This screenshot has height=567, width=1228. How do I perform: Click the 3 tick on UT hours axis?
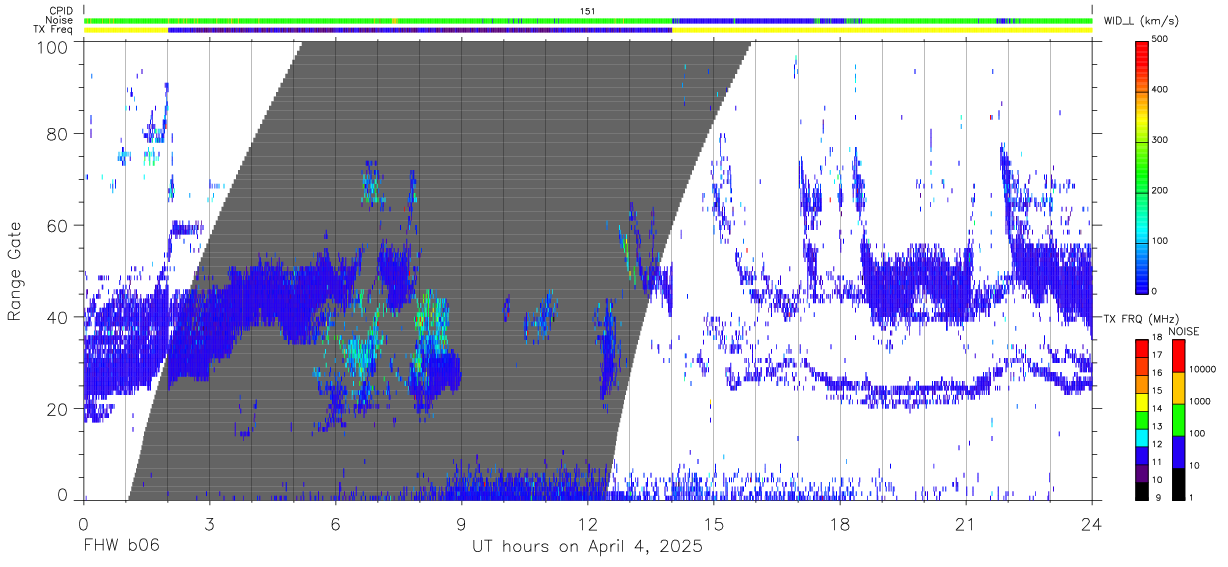(x=209, y=524)
